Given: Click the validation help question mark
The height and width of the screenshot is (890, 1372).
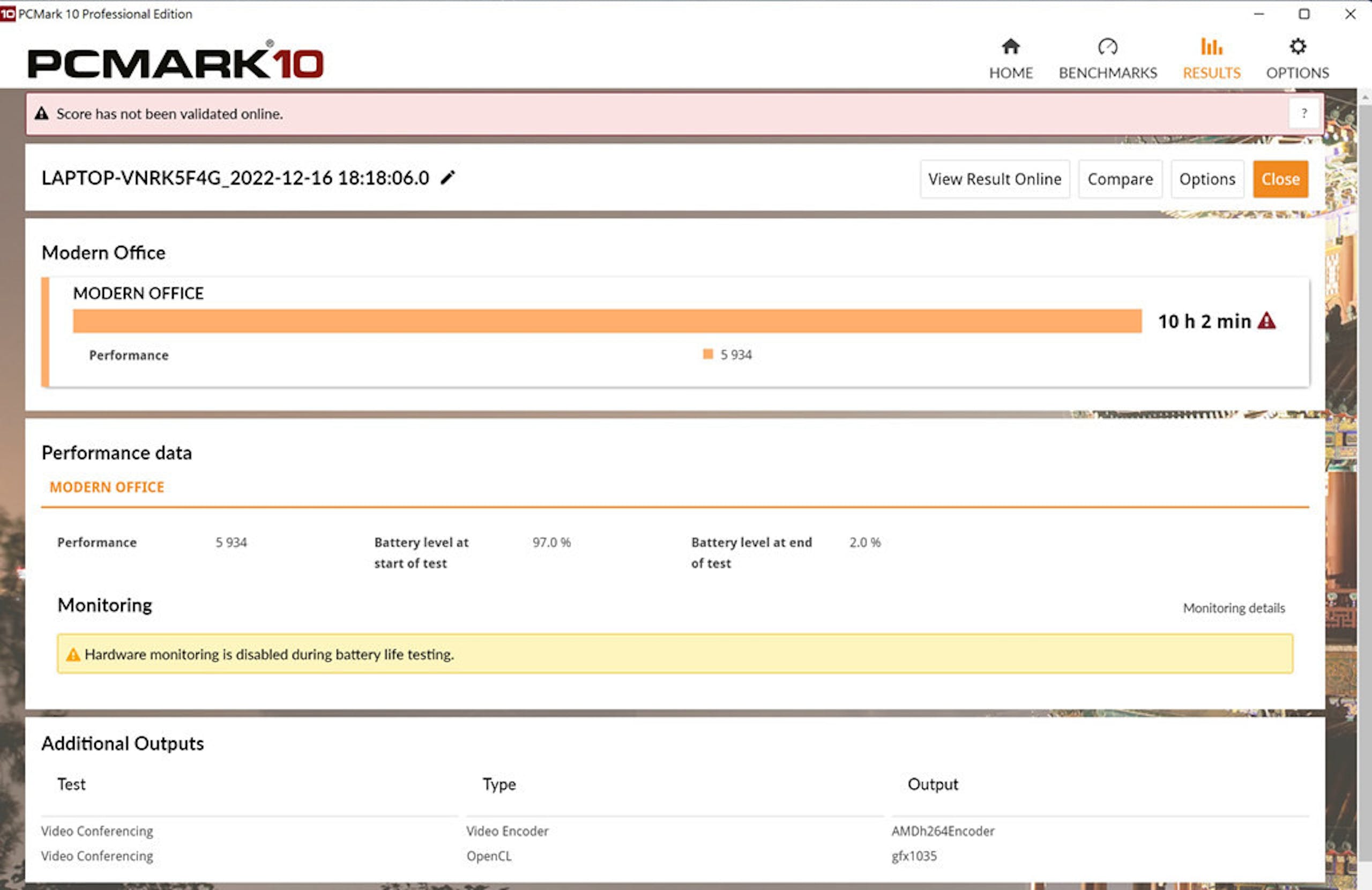Looking at the screenshot, I should (x=1303, y=114).
